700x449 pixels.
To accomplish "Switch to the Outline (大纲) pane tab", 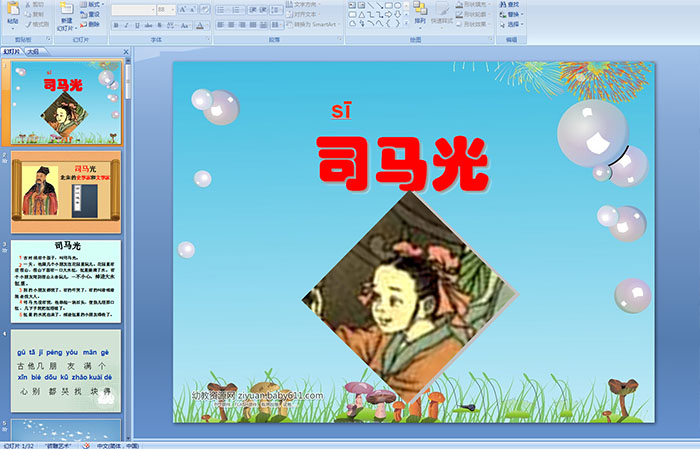I will click(x=33, y=51).
